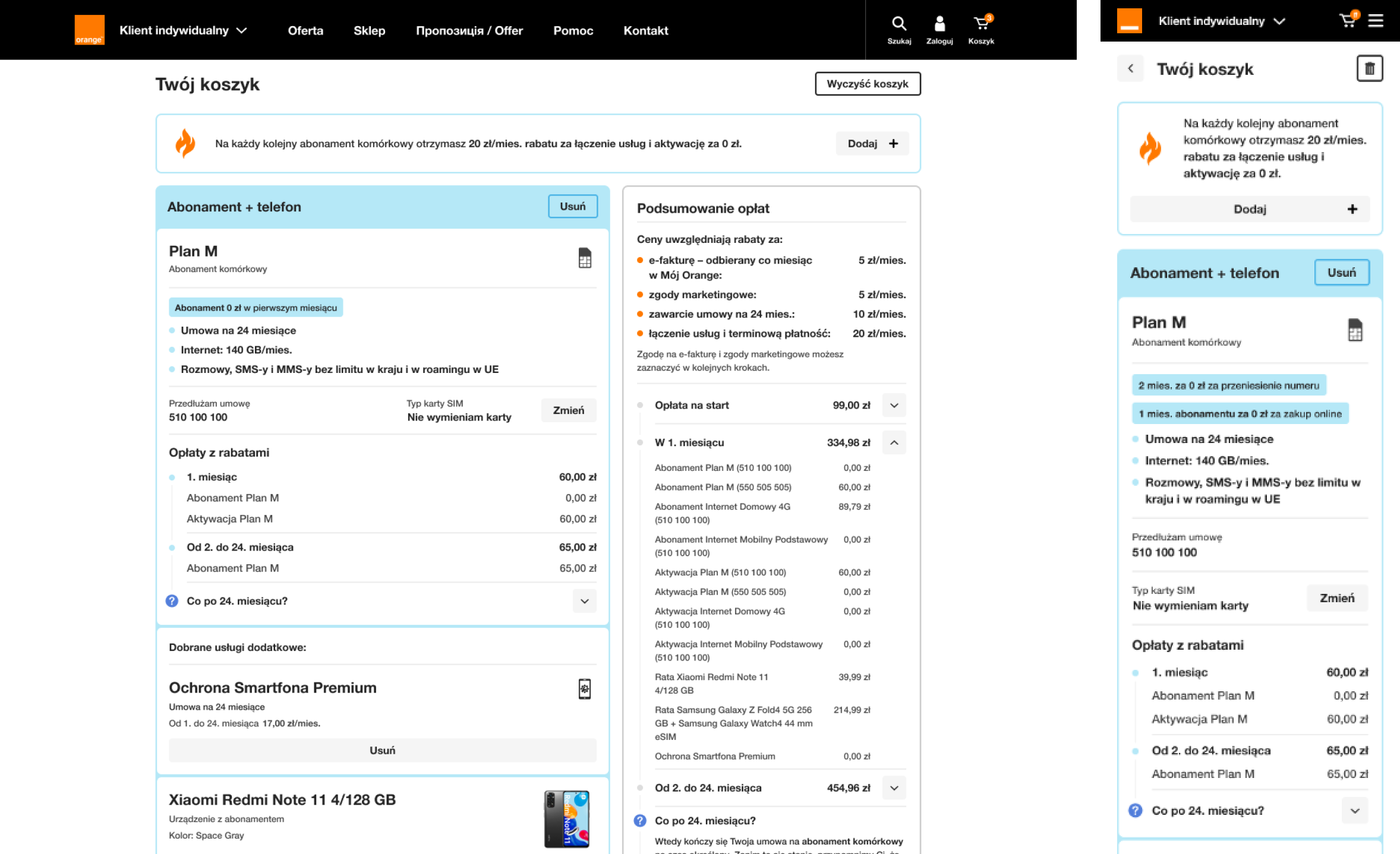Go back using the mobile arrow icon
This screenshot has width=1400, height=854.
click(x=1130, y=69)
